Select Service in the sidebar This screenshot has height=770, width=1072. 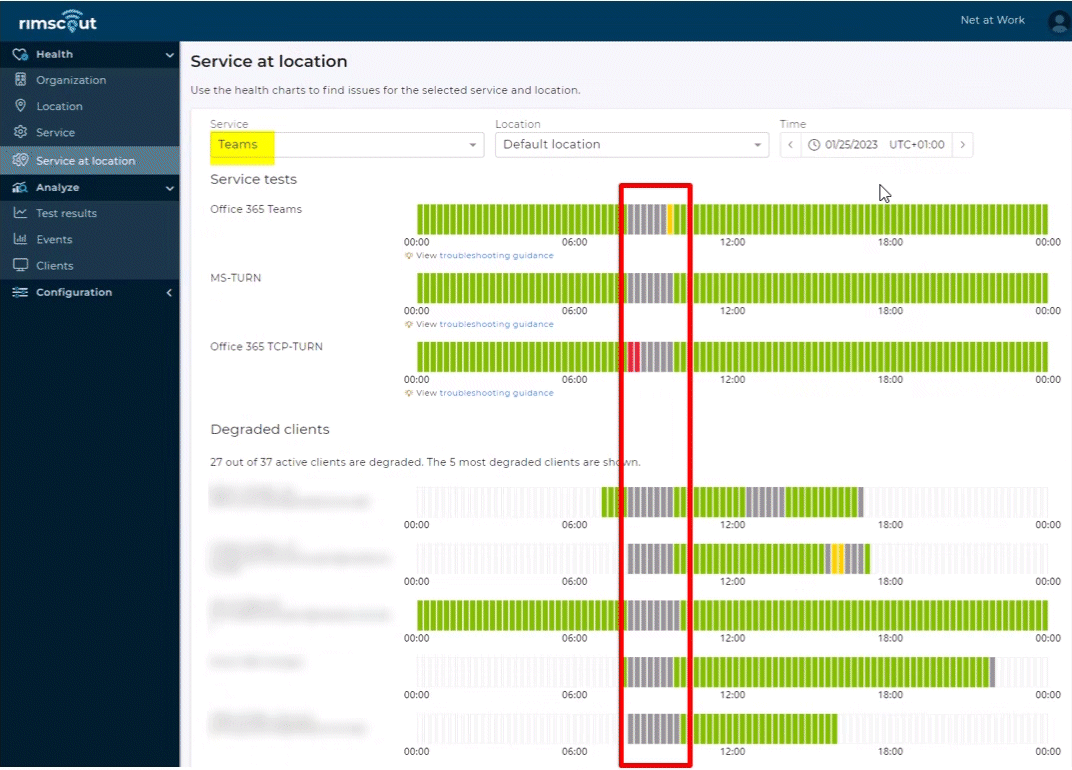(90, 133)
